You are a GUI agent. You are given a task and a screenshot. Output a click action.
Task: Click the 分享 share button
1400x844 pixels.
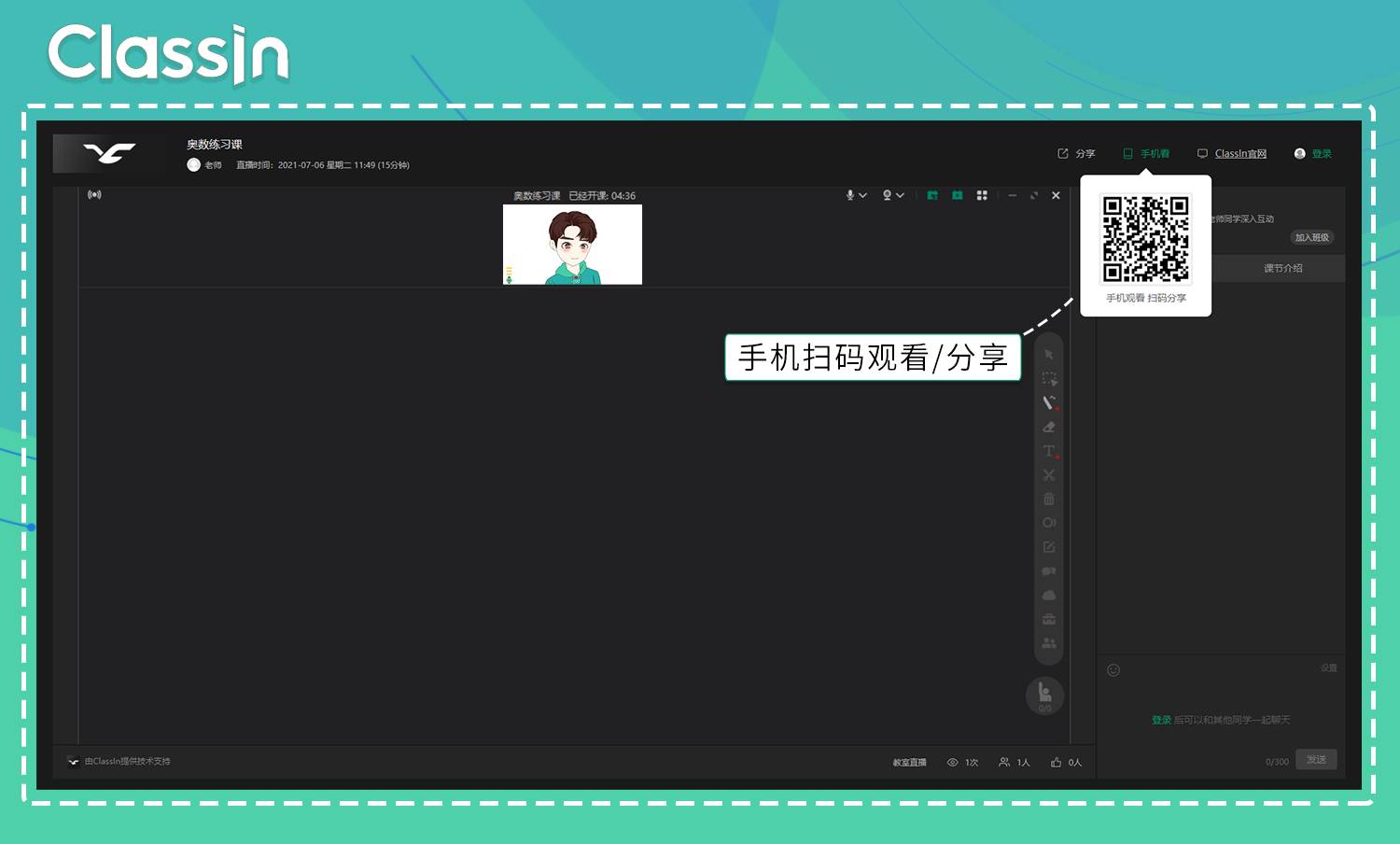(1076, 153)
